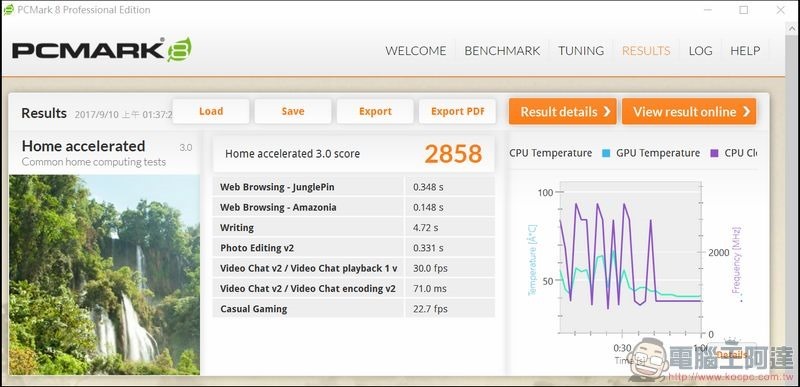Click the PCMark title bar app icon

tap(9, 10)
